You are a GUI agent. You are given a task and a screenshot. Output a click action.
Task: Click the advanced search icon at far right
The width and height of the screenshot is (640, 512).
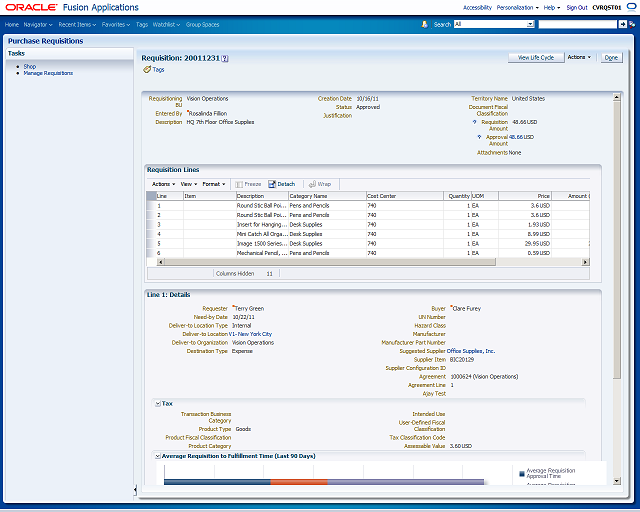click(x=632, y=24)
